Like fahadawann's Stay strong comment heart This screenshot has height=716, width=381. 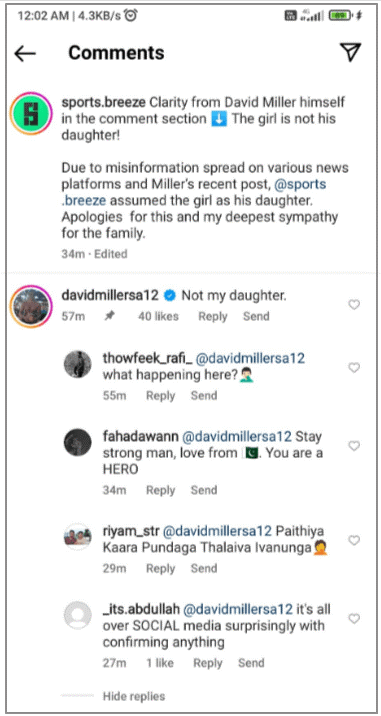(354, 445)
